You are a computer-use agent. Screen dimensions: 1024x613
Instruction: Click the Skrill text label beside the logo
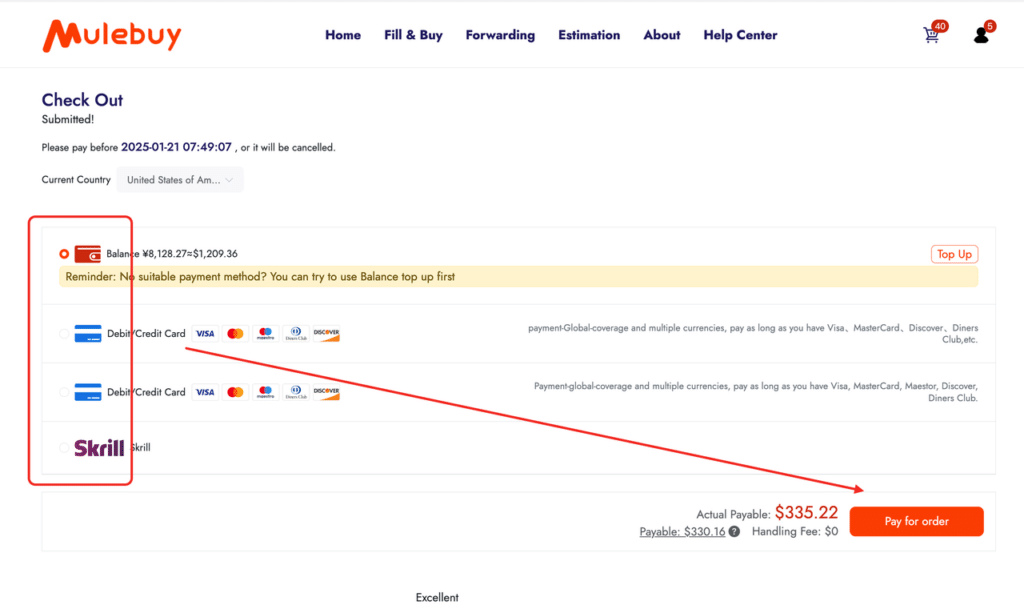click(140, 448)
